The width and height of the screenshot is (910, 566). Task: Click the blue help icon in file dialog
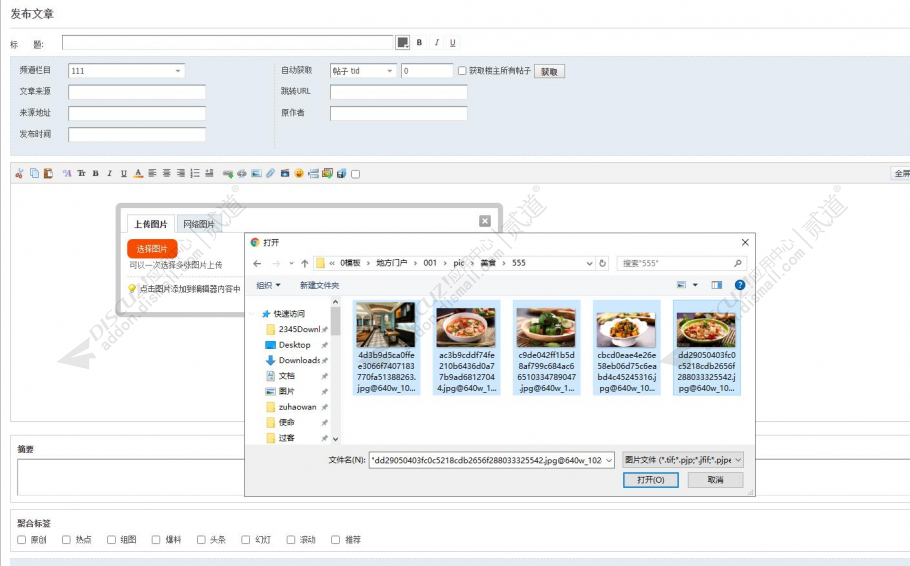click(739, 285)
